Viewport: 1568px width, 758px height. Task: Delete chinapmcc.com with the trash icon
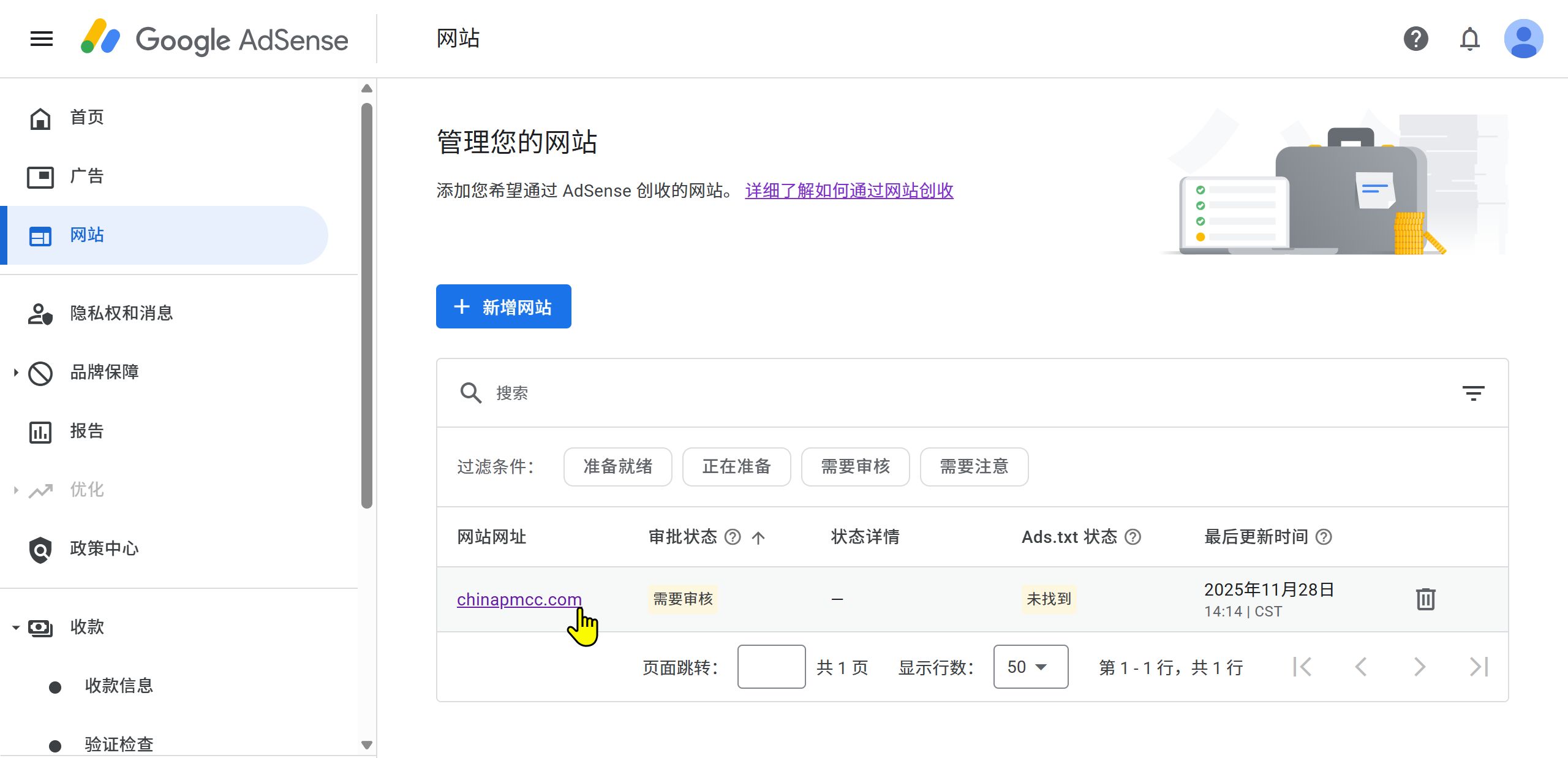pyautogui.click(x=1425, y=599)
